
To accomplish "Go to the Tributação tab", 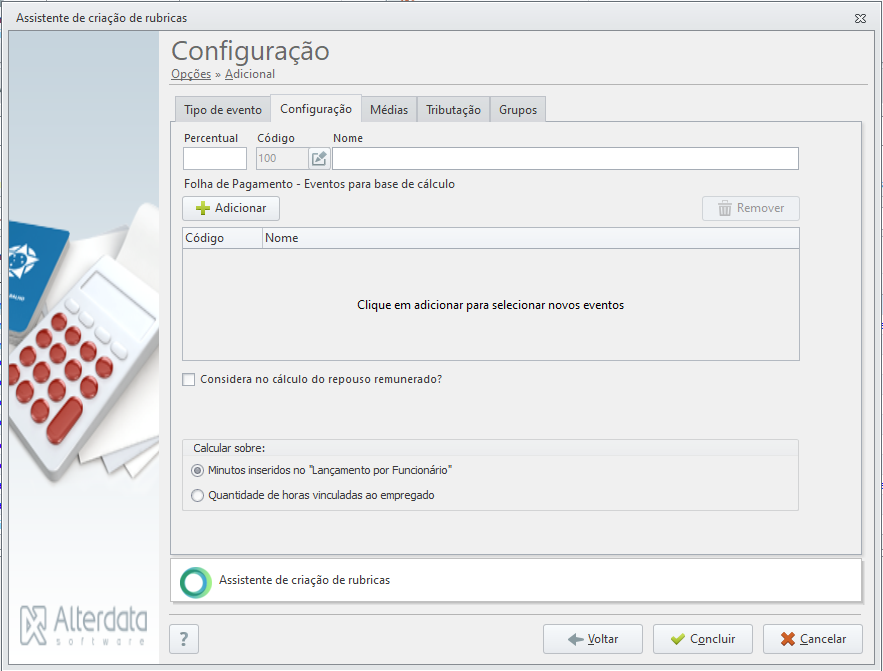I will coord(453,110).
